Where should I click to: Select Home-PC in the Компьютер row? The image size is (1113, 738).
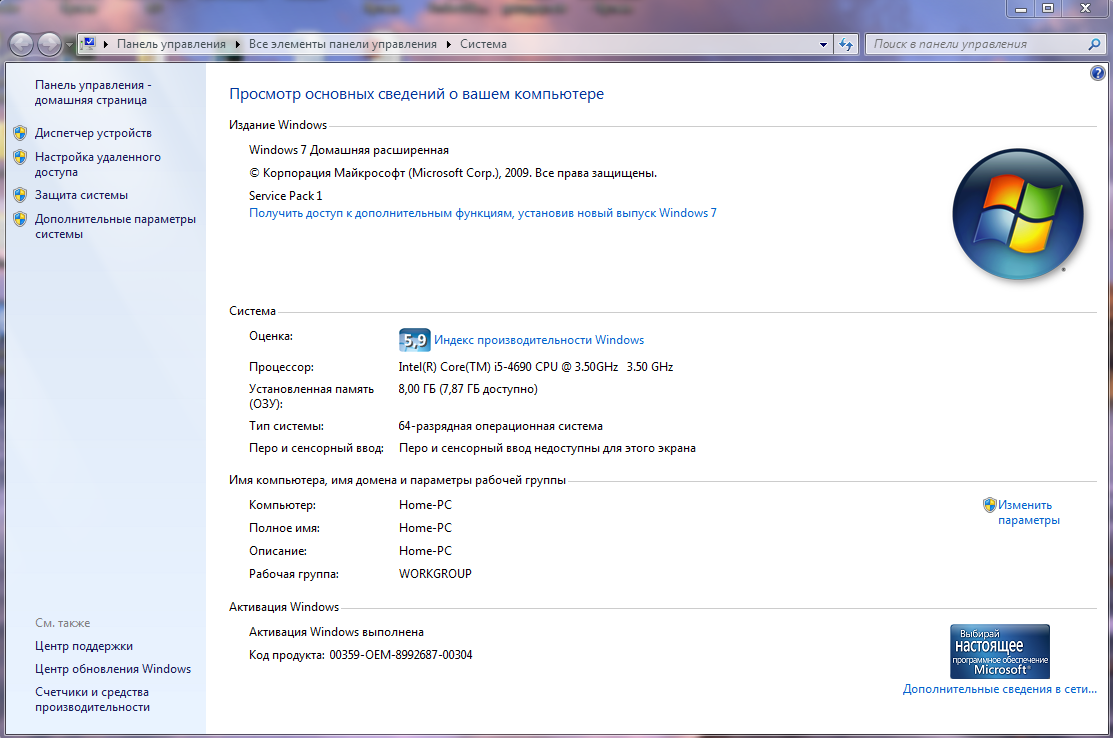[x=425, y=505]
